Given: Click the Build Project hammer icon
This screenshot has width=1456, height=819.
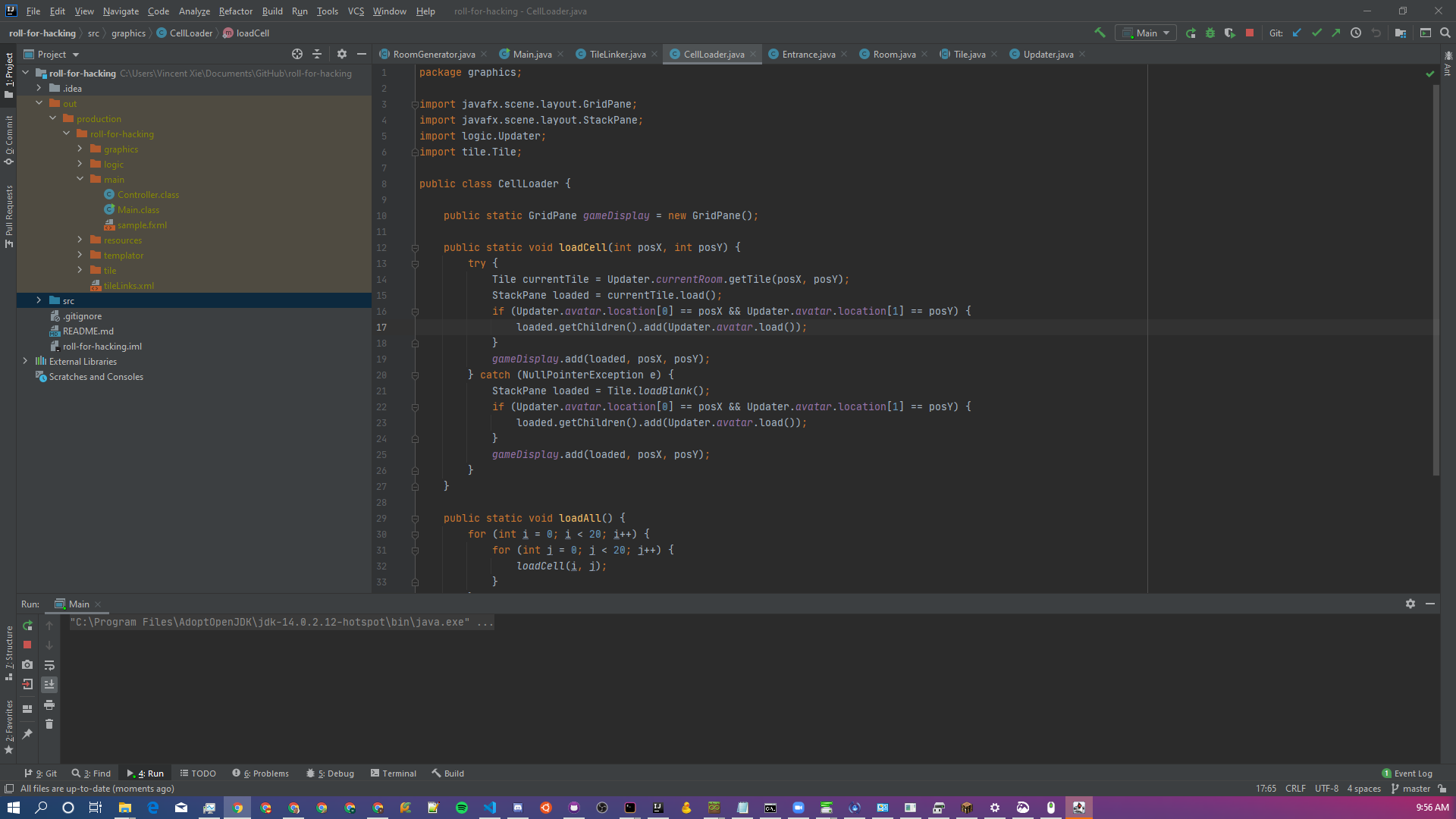Looking at the screenshot, I should (x=1100, y=33).
